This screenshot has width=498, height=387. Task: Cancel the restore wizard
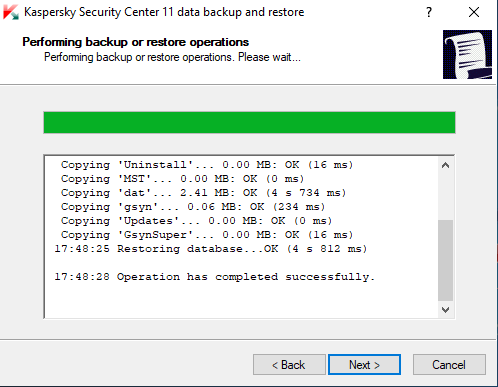pyautogui.click(x=449, y=365)
